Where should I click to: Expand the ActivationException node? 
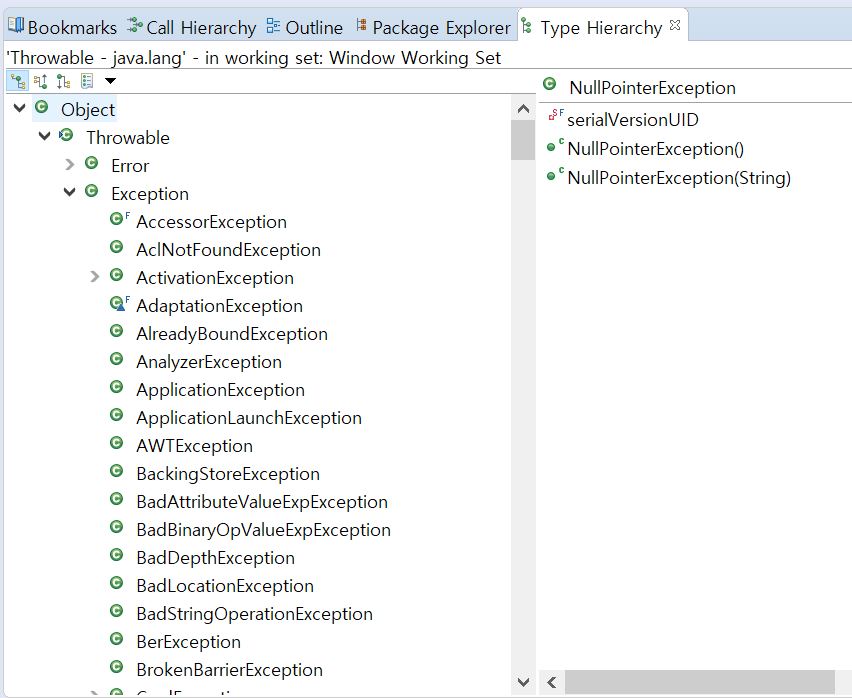pyautogui.click(x=94, y=277)
